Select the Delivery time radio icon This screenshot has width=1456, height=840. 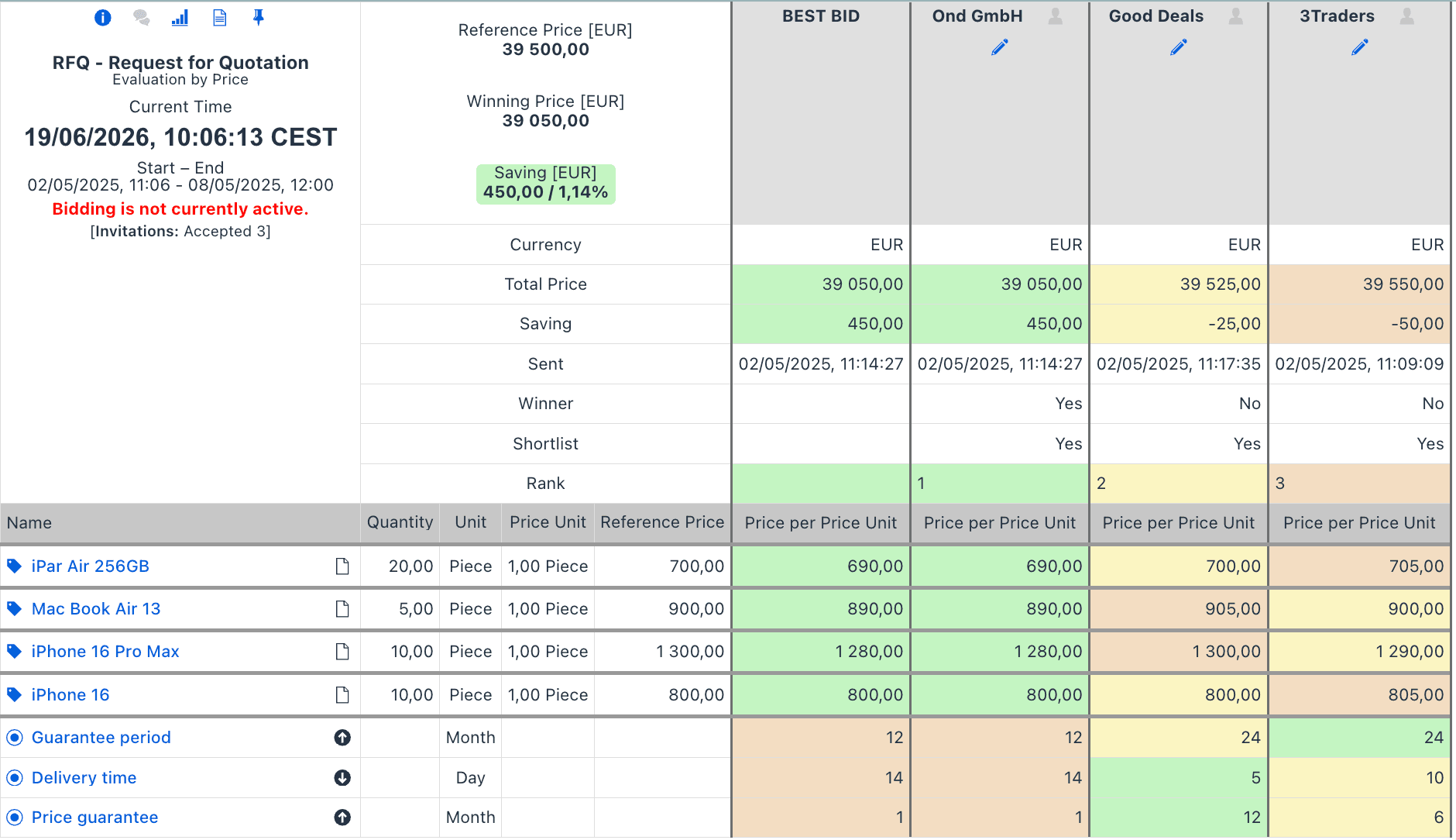14,778
